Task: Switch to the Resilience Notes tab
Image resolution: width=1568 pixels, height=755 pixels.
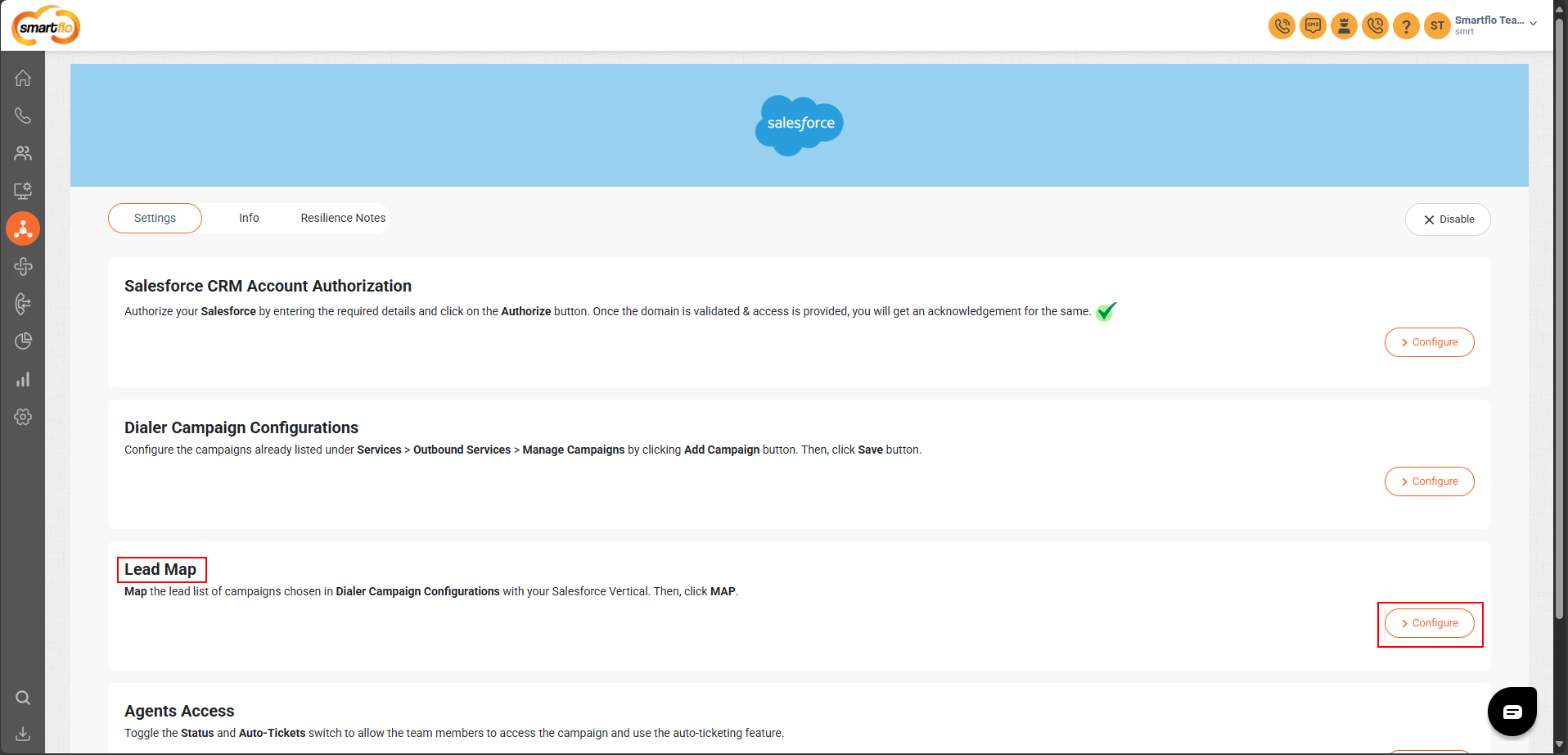Action: [x=343, y=218]
